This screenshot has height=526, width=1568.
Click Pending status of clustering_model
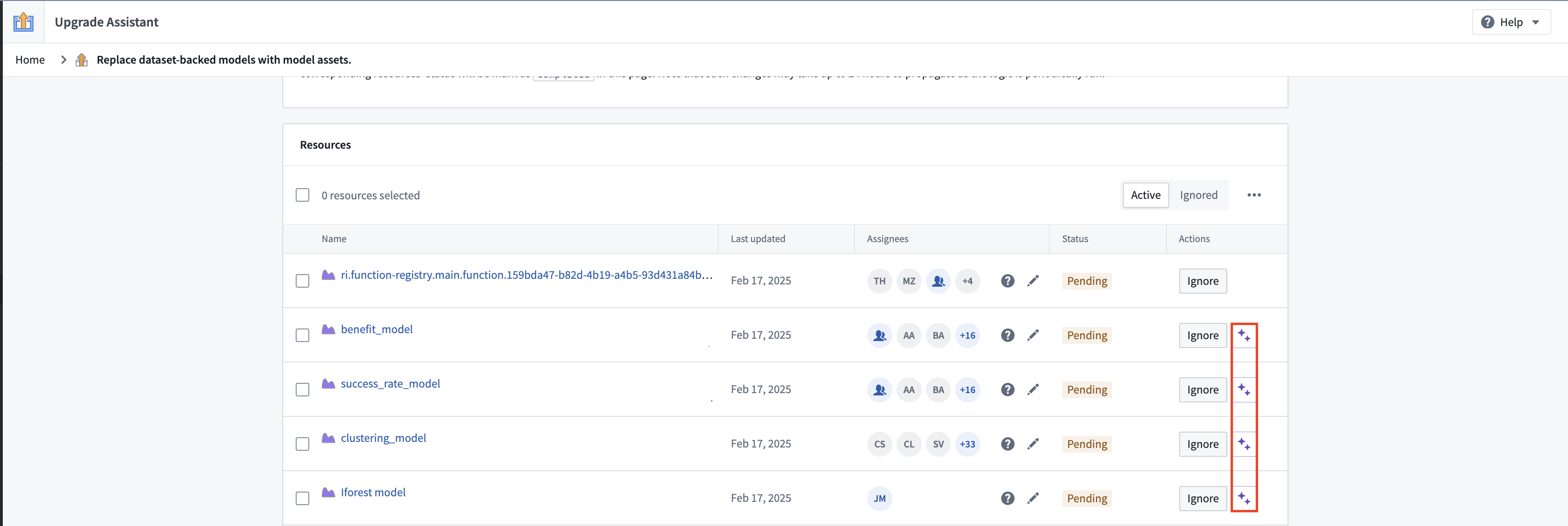click(x=1087, y=445)
